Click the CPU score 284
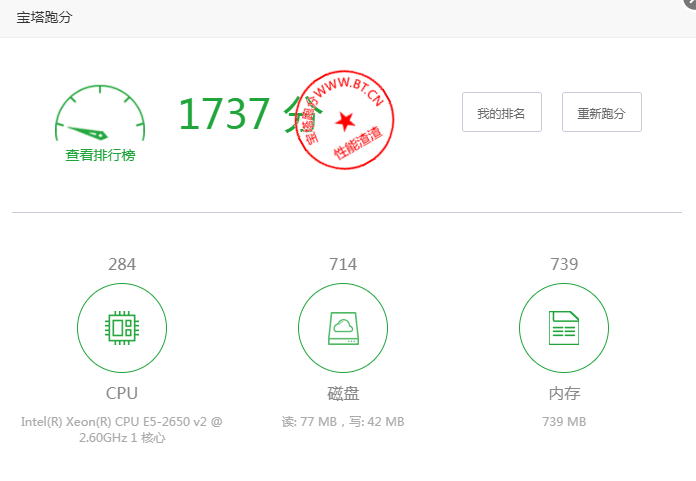696x481 pixels. point(122,264)
